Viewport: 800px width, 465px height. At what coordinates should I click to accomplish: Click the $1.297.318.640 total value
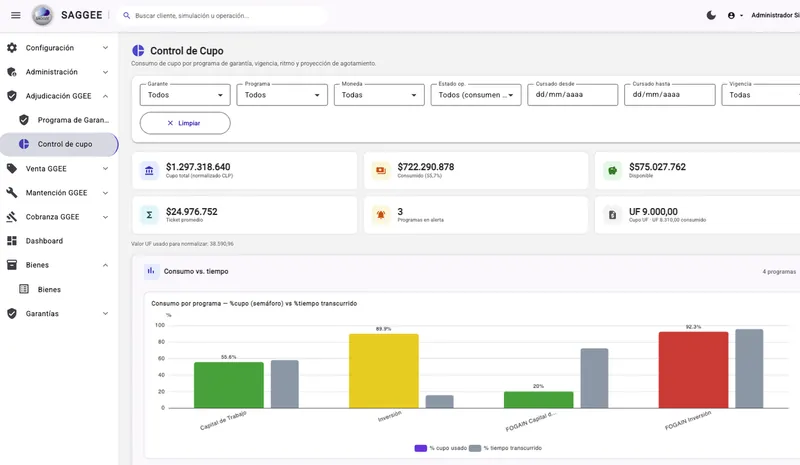pyautogui.click(x=198, y=167)
